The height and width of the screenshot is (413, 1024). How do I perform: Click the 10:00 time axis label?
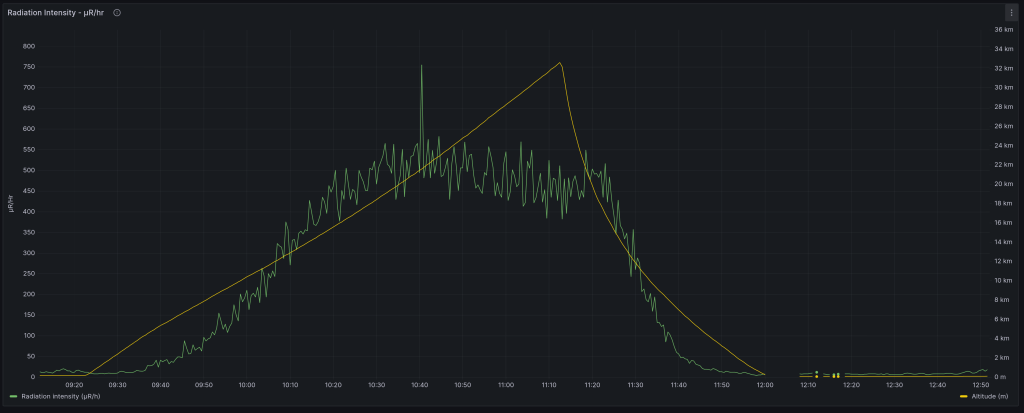(247, 385)
